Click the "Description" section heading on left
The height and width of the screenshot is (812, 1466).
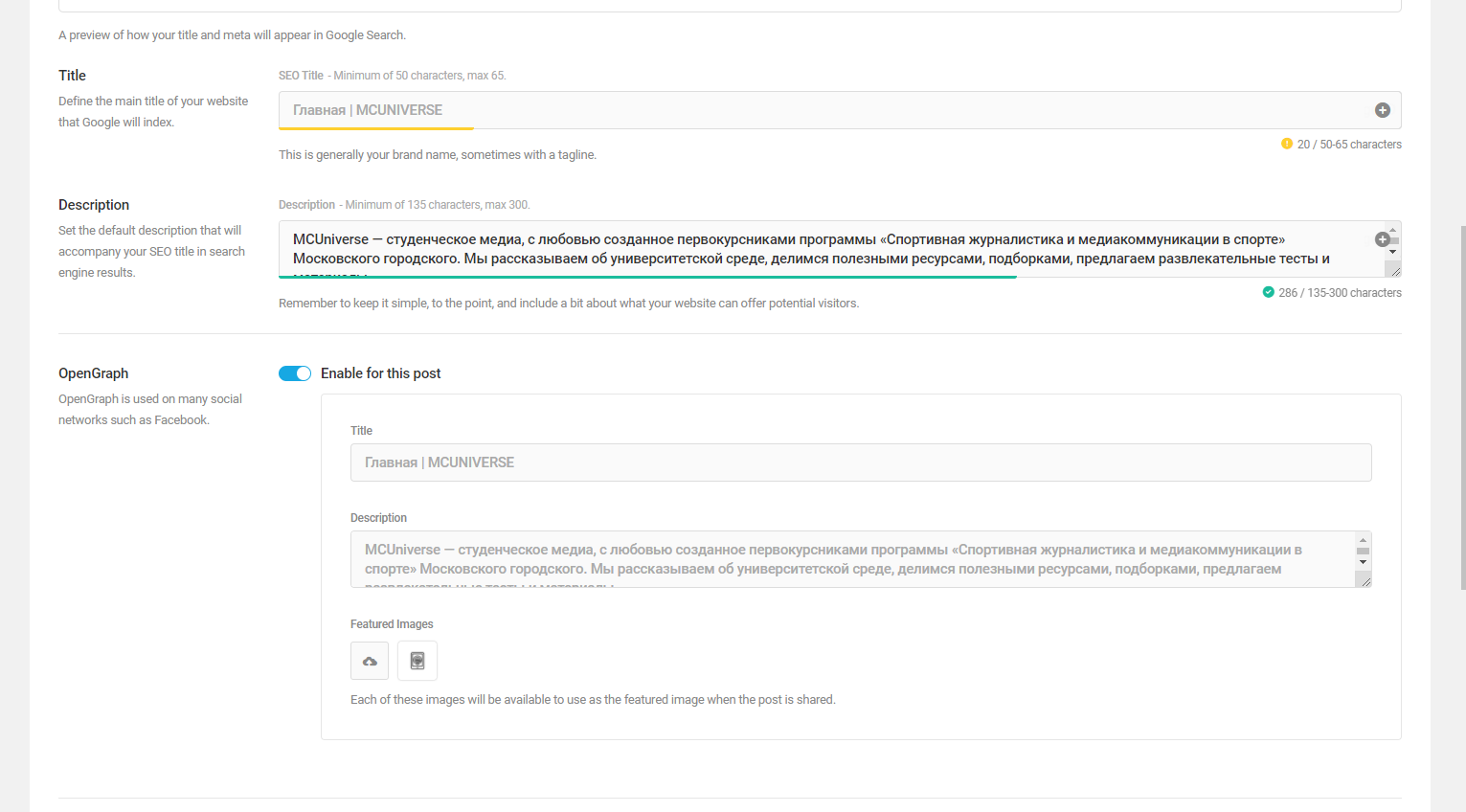coord(94,205)
